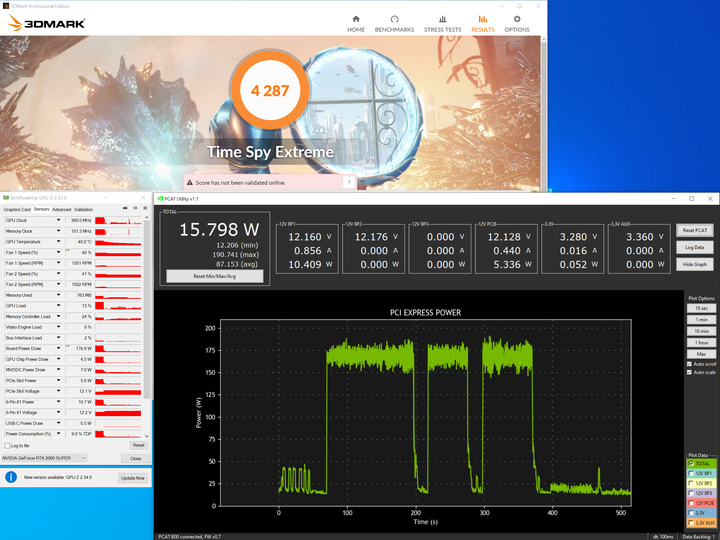Click the question mark help button in 3DMark
The height and width of the screenshot is (540, 720).
349,183
